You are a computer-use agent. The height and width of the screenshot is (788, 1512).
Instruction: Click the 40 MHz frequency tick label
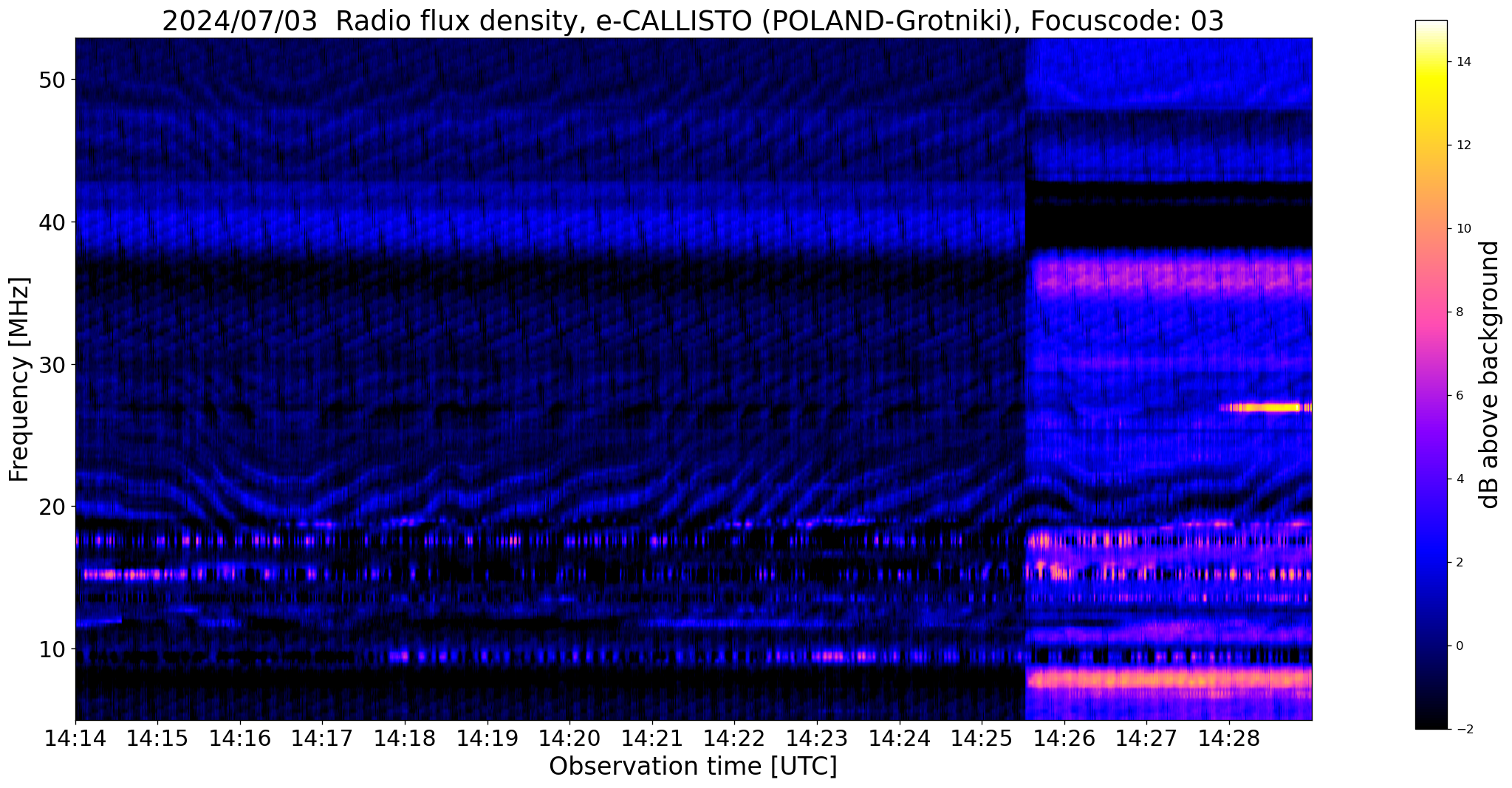pos(51,222)
